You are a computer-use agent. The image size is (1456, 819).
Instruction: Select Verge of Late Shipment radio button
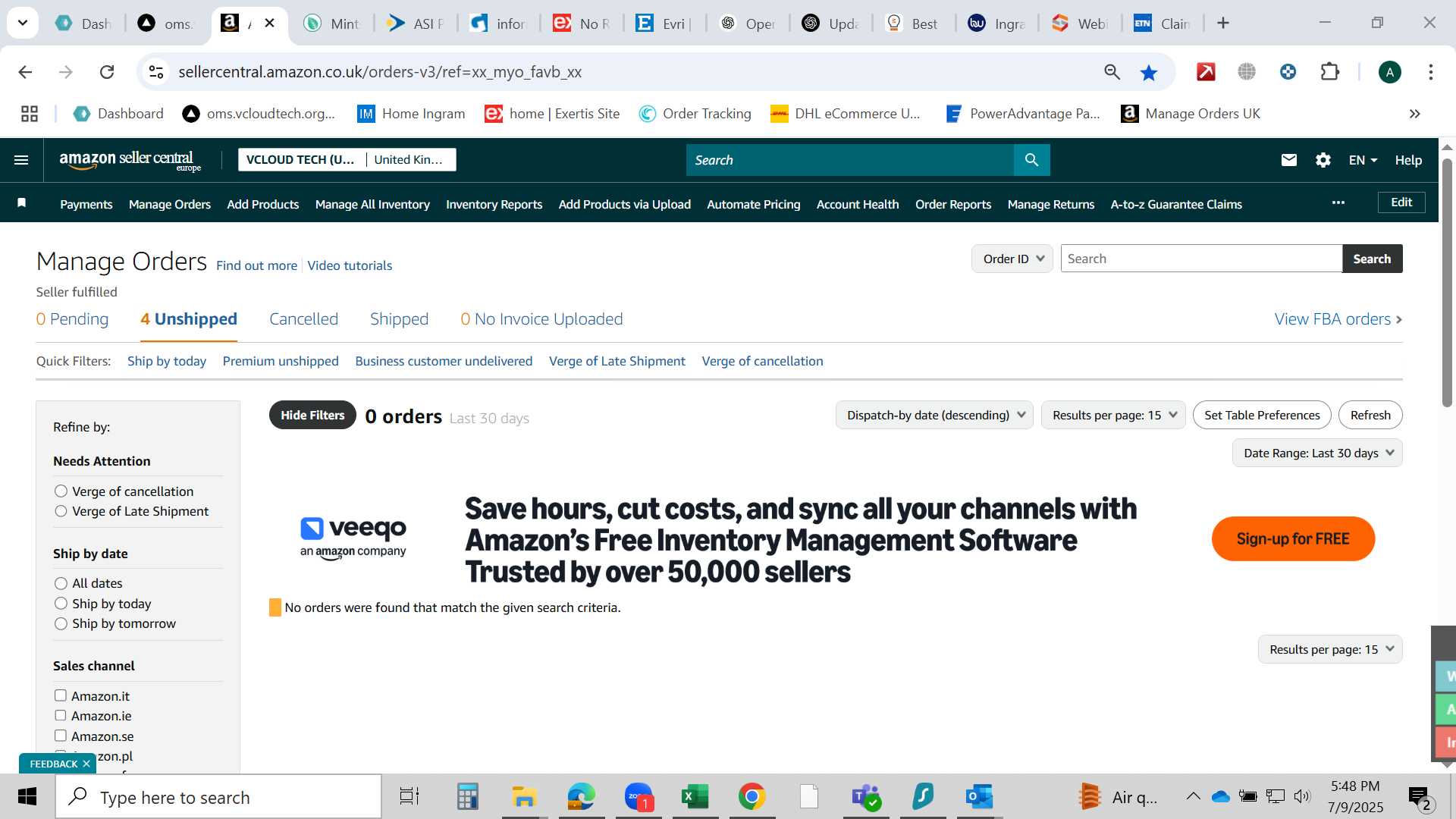61,511
